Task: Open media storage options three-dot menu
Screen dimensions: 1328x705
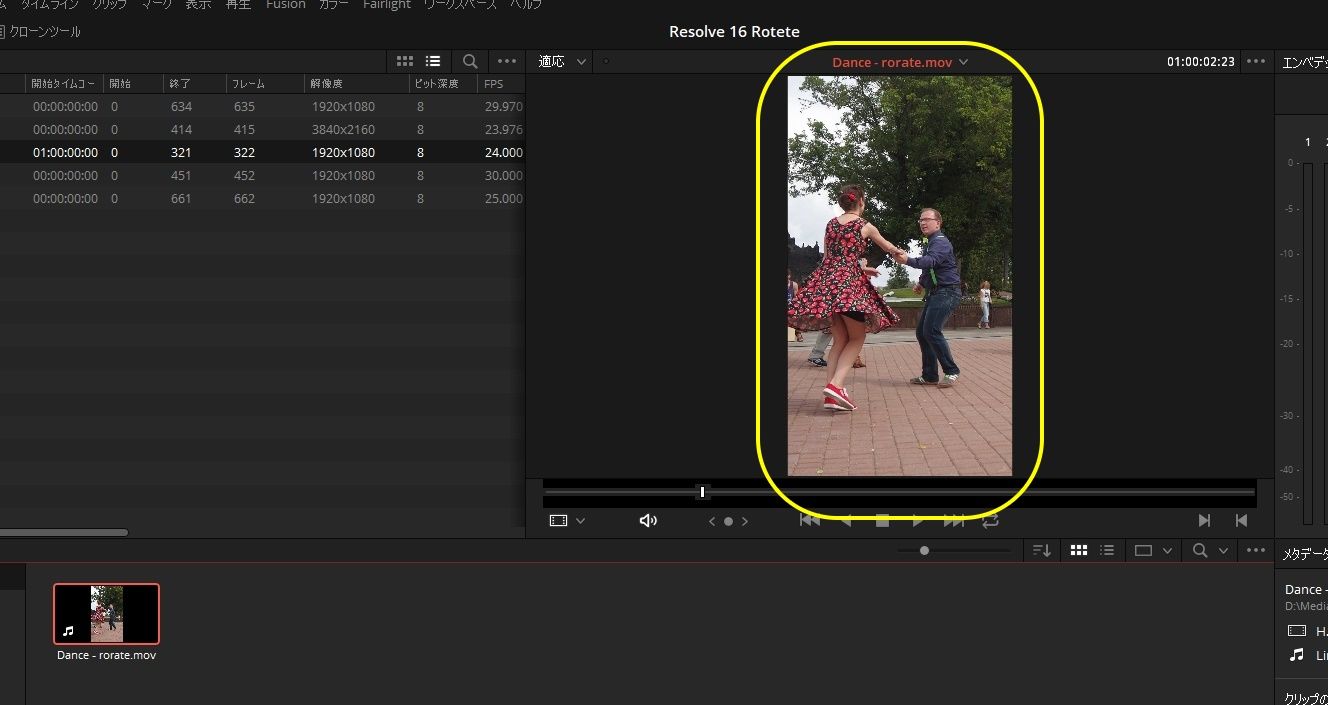Action: (x=507, y=61)
